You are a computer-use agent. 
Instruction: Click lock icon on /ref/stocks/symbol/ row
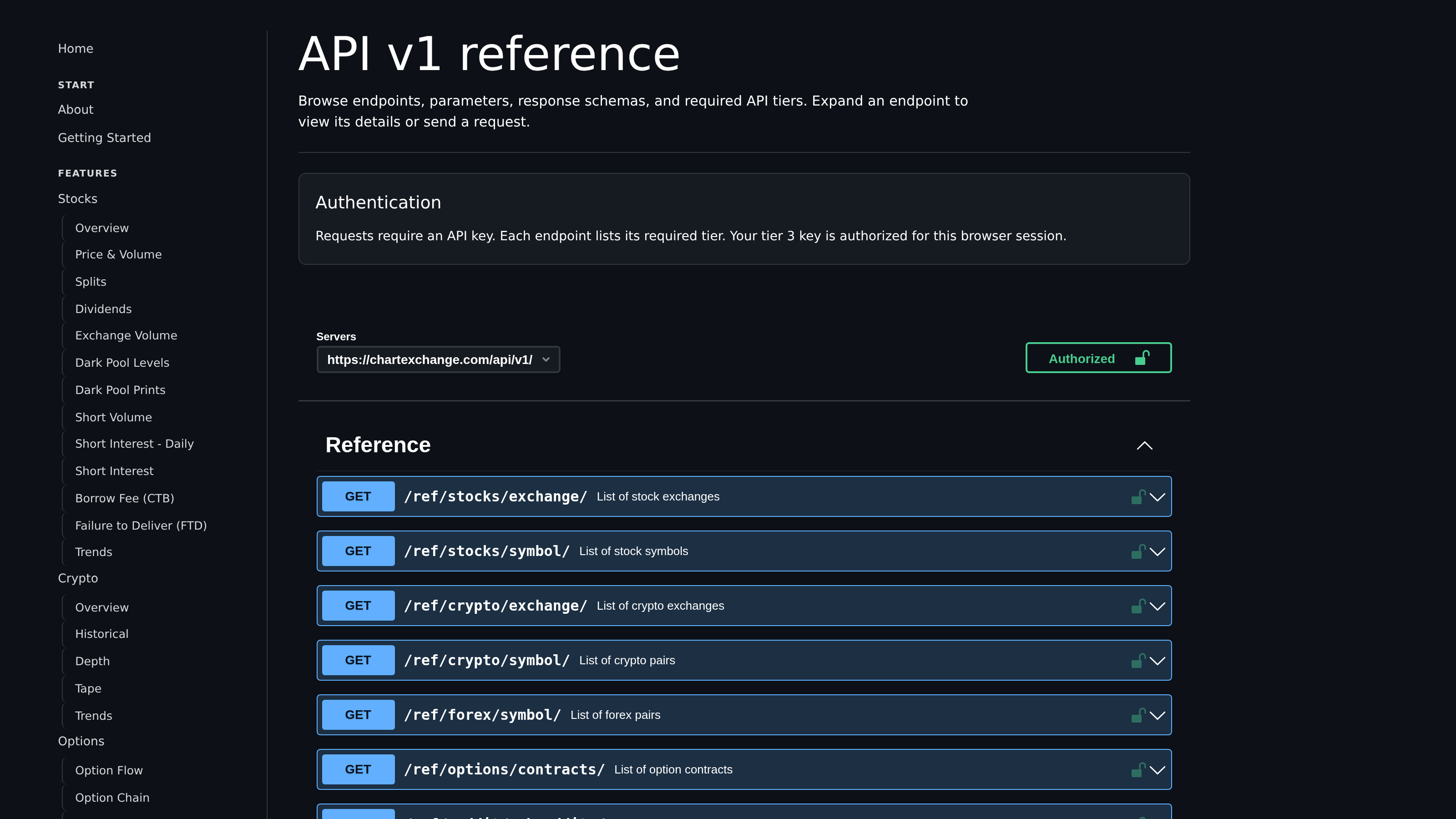pos(1138,551)
